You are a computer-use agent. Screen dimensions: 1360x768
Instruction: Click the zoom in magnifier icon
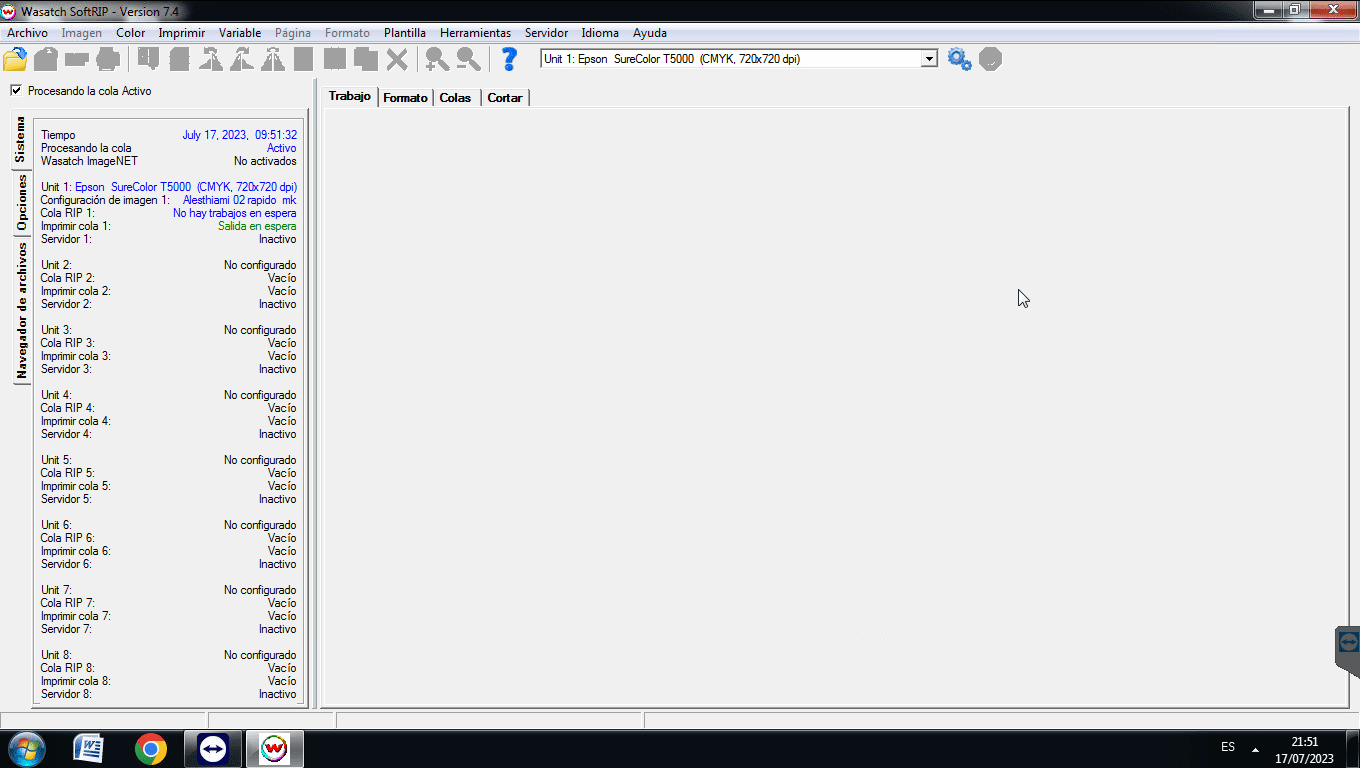(436, 59)
